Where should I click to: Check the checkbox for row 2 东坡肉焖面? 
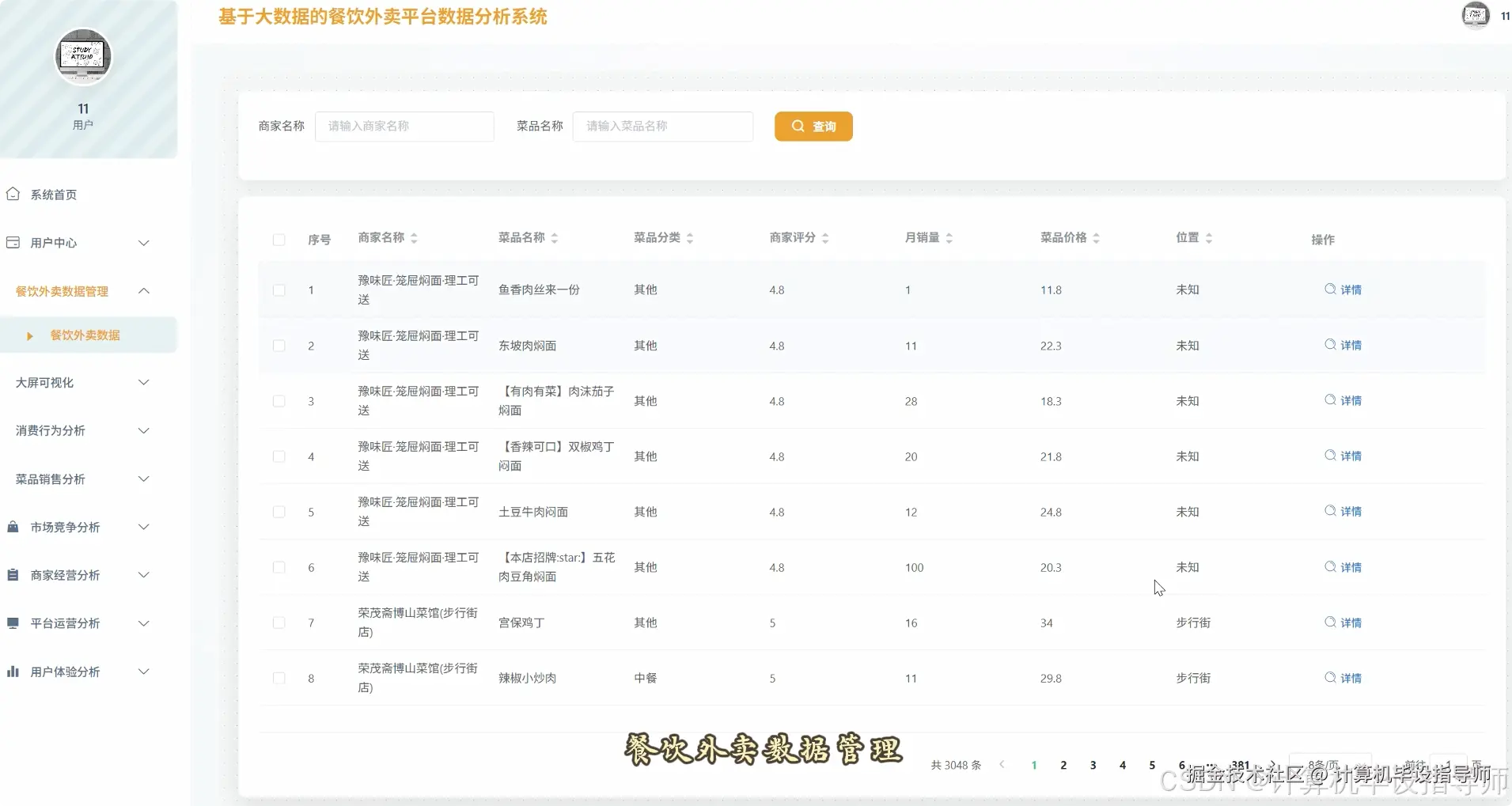point(279,346)
